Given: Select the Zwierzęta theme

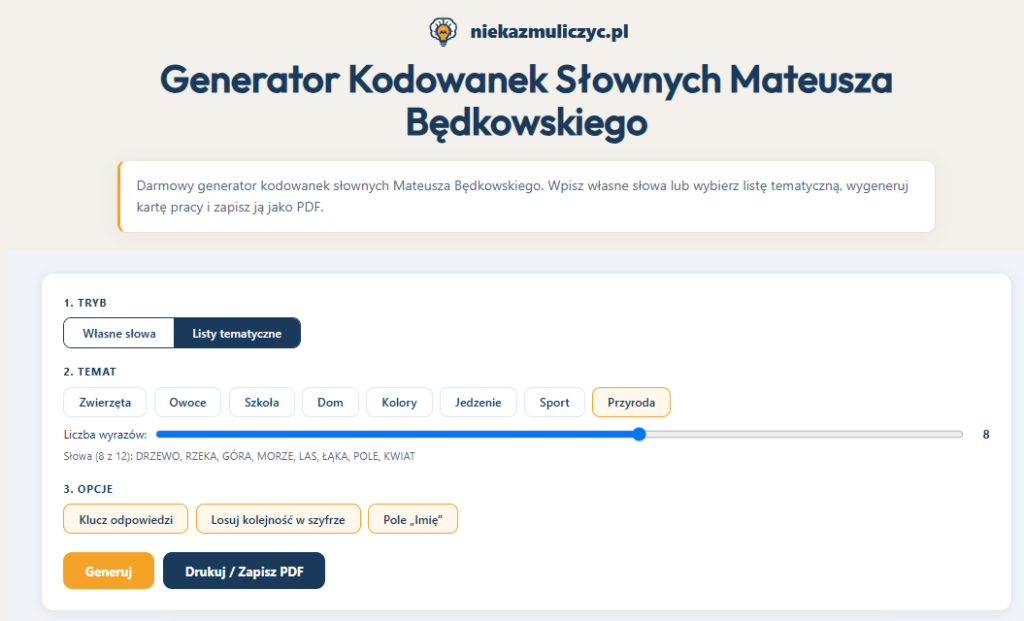Looking at the screenshot, I should coord(104,402).
